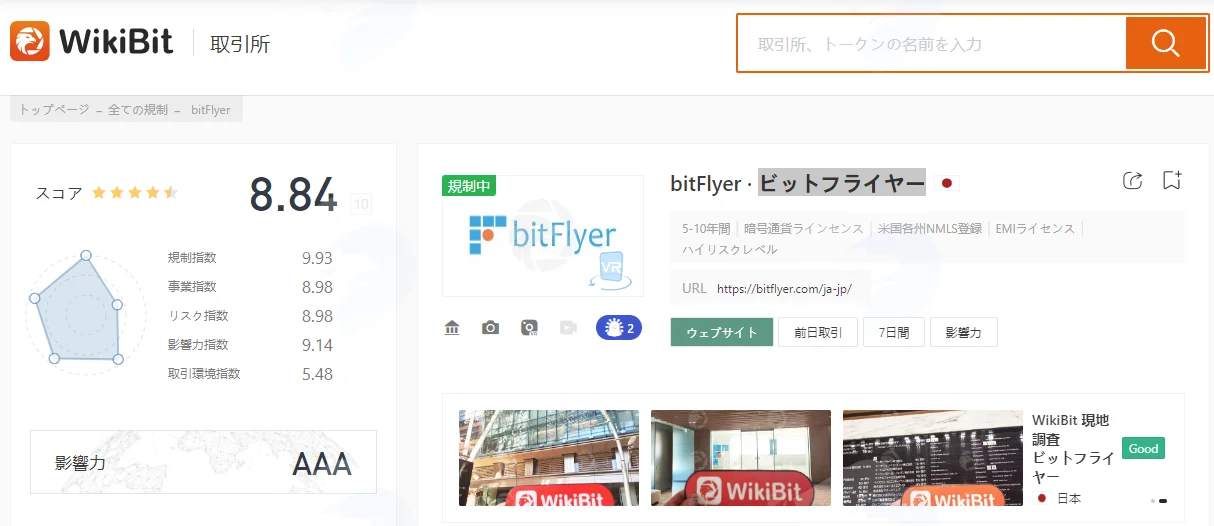Open the first survey photo of building exterior

click(x=549, y=458)
